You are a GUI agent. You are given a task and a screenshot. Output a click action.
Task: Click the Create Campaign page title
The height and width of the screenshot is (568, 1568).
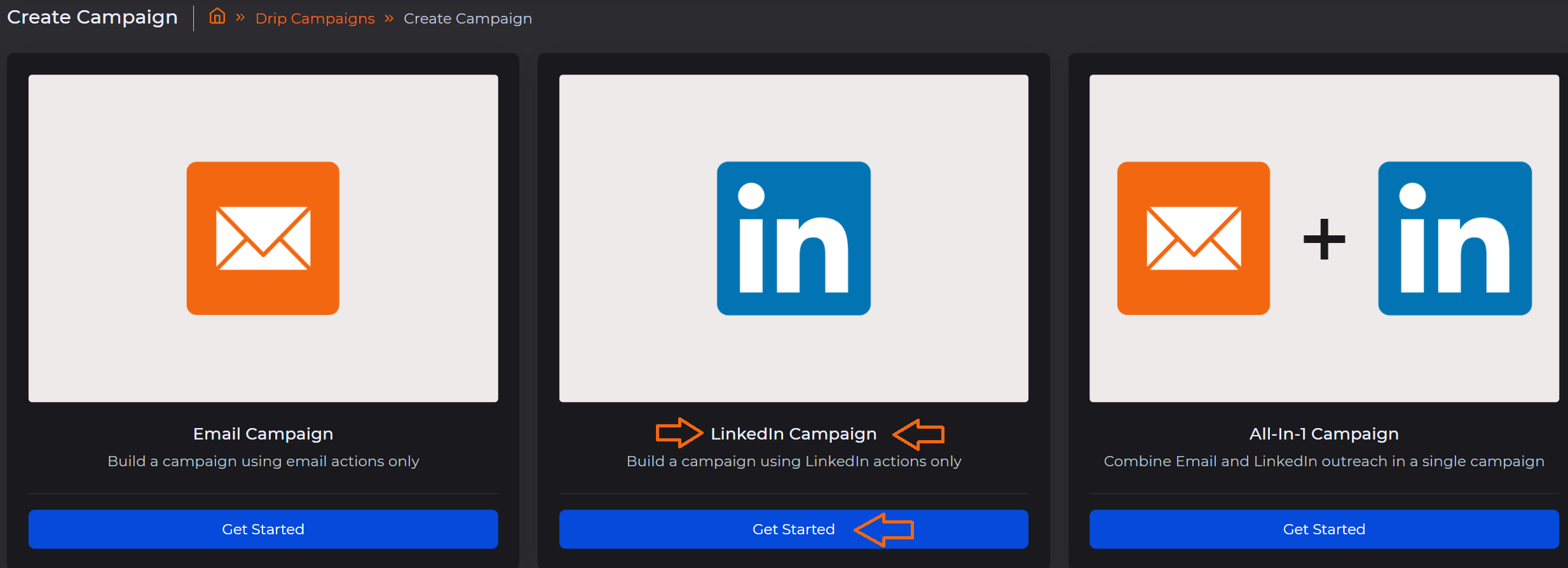[93, 17]
